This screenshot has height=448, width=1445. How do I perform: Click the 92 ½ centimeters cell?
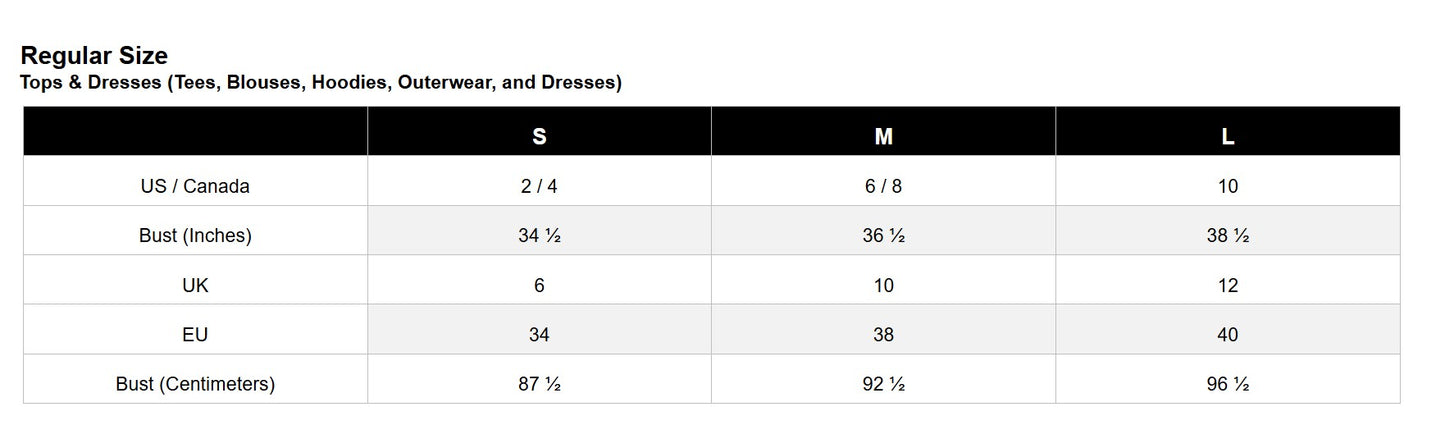click(883, 384)
